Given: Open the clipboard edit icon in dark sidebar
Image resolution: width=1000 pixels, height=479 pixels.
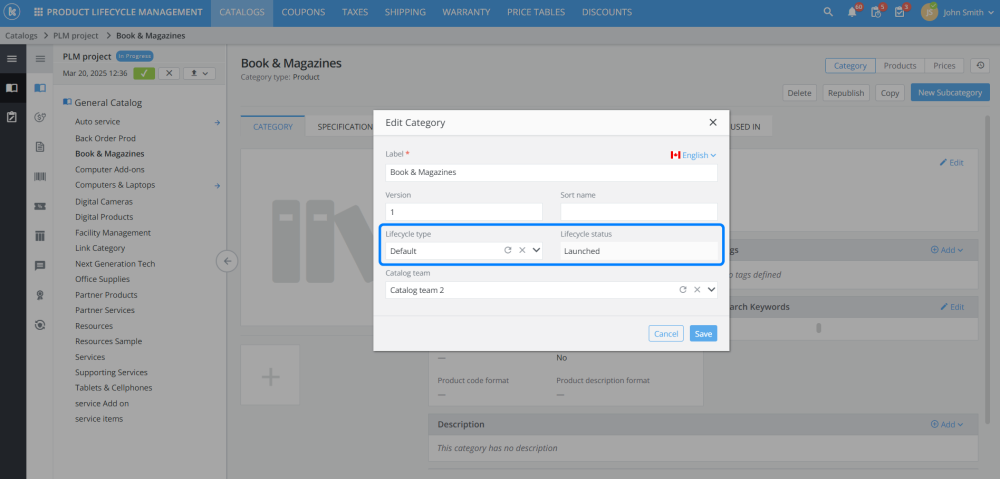Looking at the screenshot, I should [x=11, y=117].
